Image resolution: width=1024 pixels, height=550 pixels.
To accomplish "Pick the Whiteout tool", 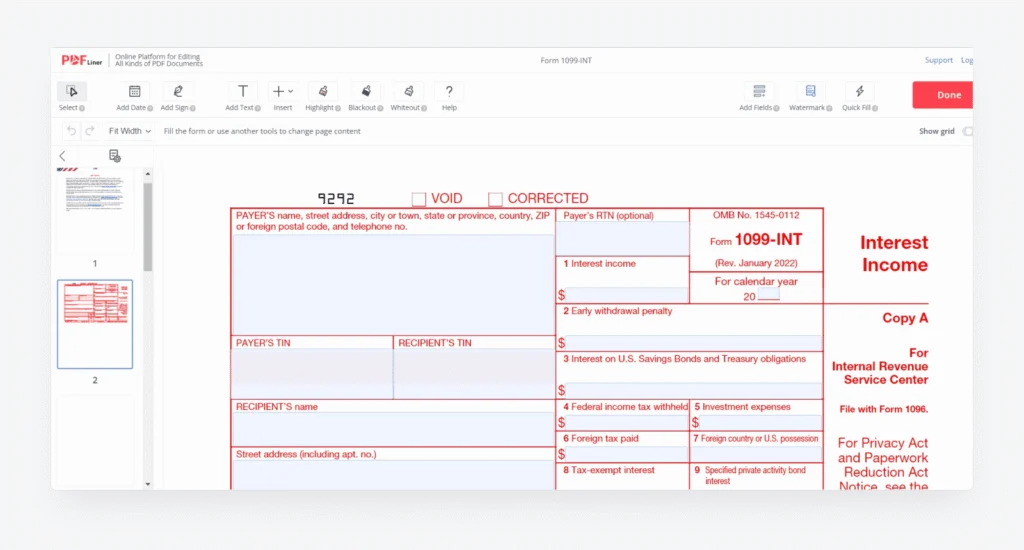I will pos(409,91).
